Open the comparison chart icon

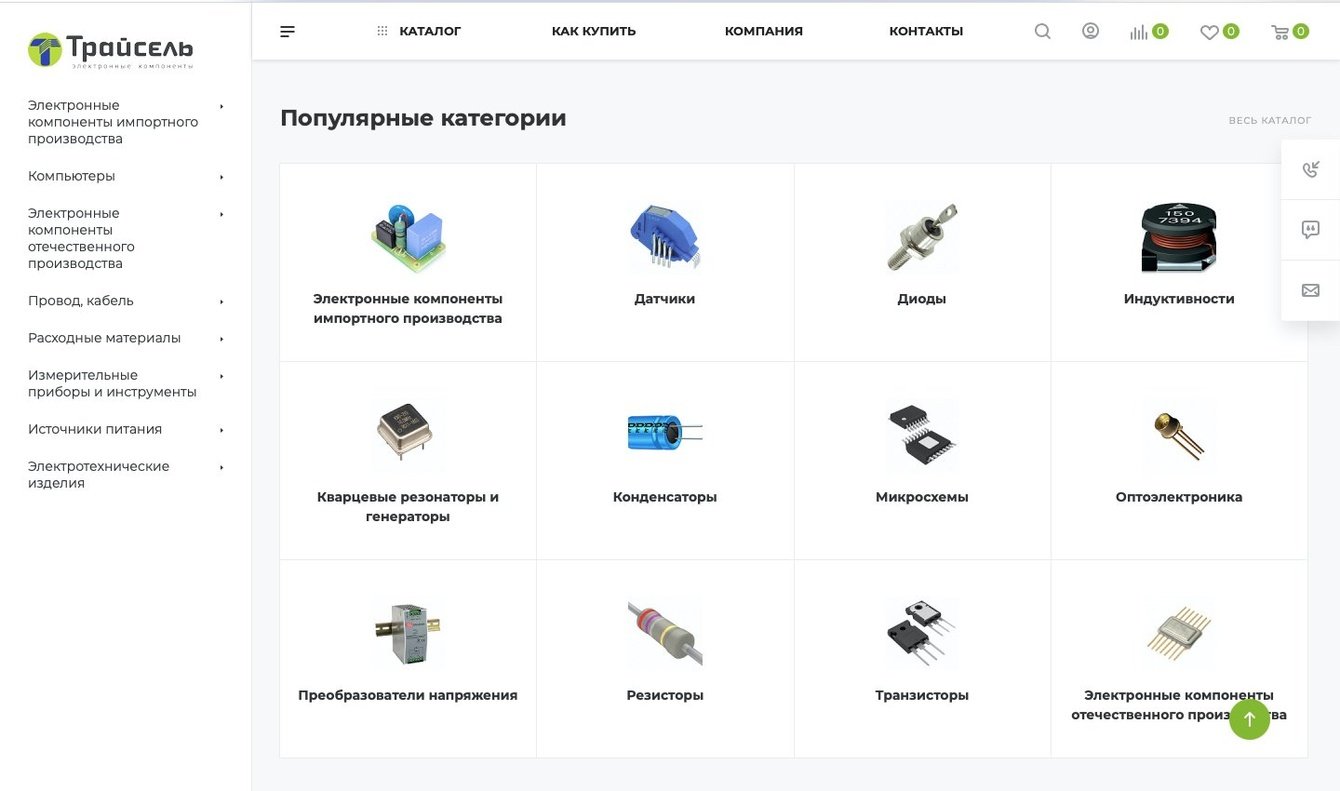[1139, 32]
